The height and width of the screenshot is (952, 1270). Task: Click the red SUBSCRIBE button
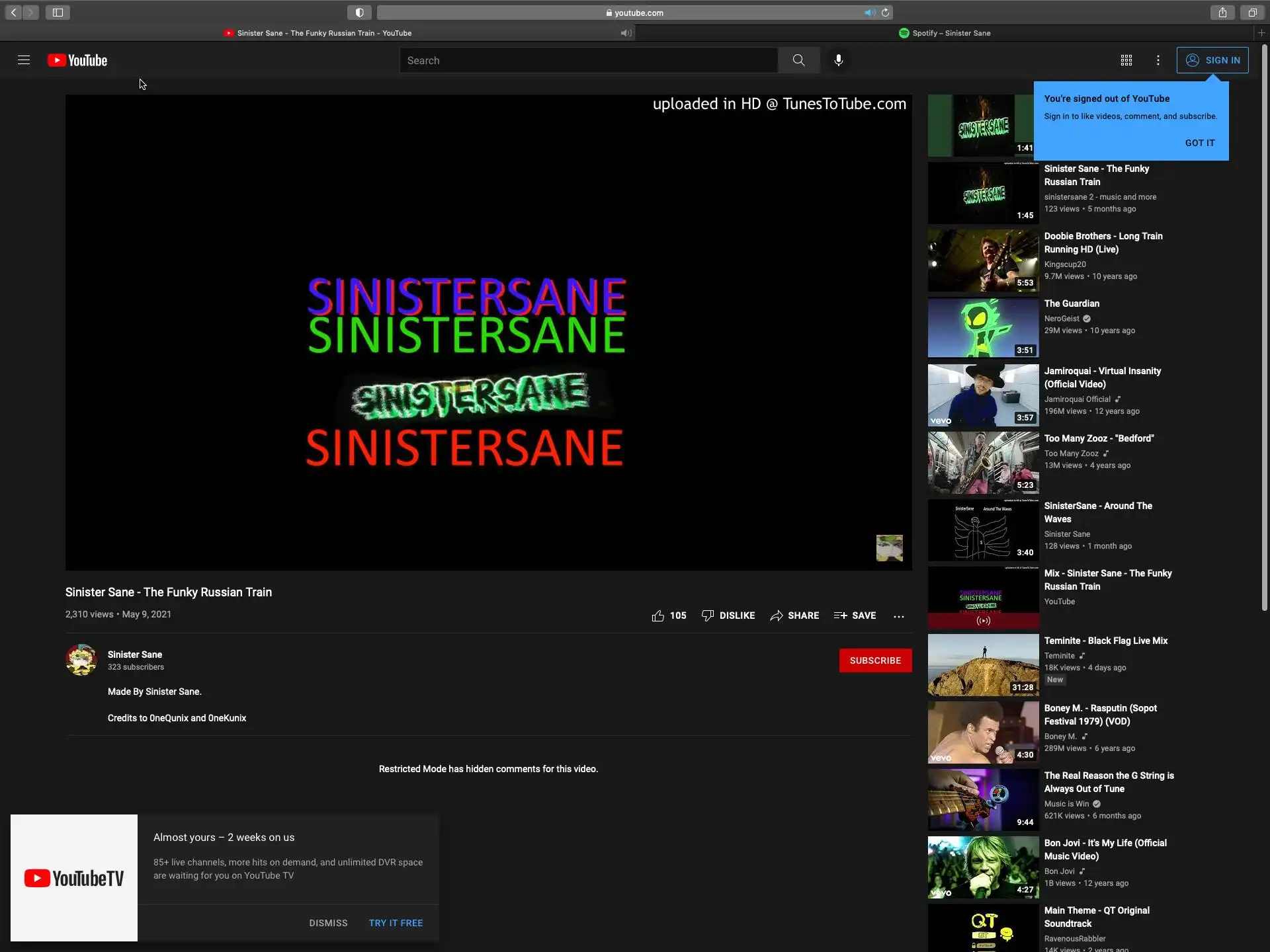point(874,660)
